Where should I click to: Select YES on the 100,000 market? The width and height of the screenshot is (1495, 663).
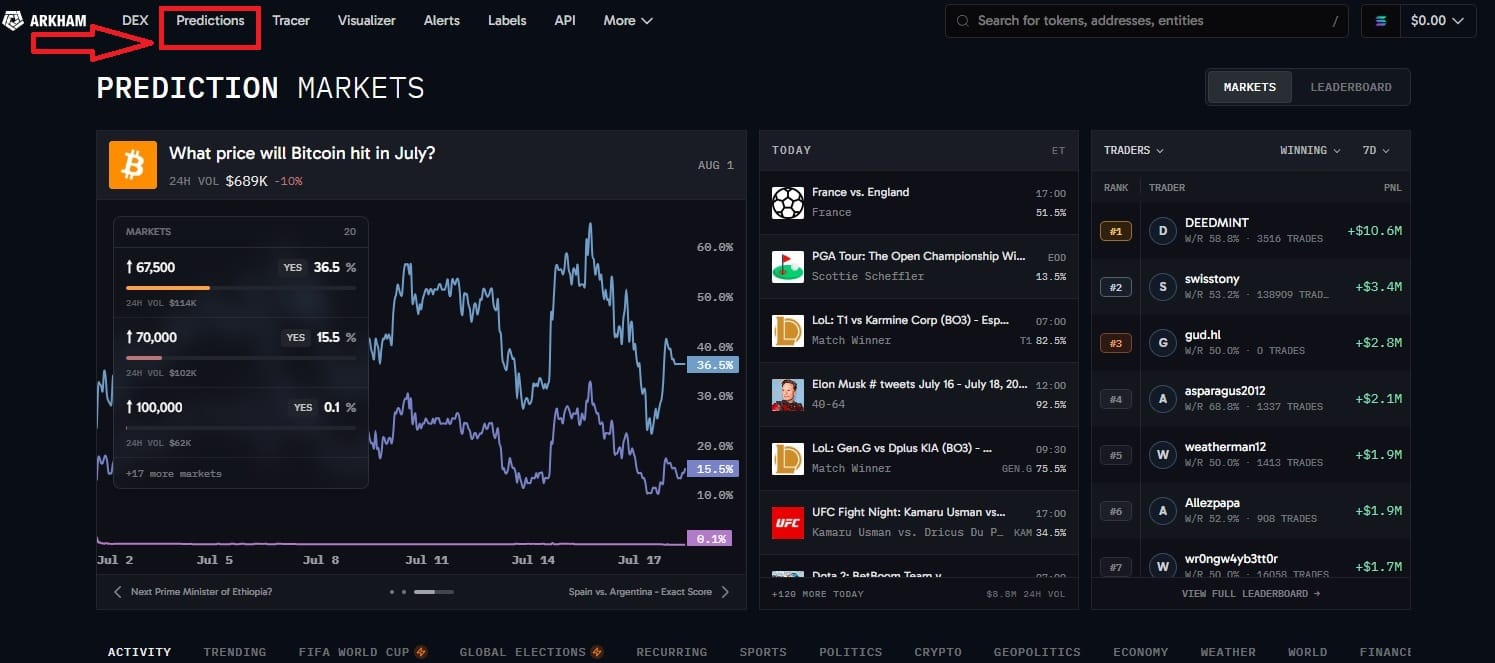(303, 407)
